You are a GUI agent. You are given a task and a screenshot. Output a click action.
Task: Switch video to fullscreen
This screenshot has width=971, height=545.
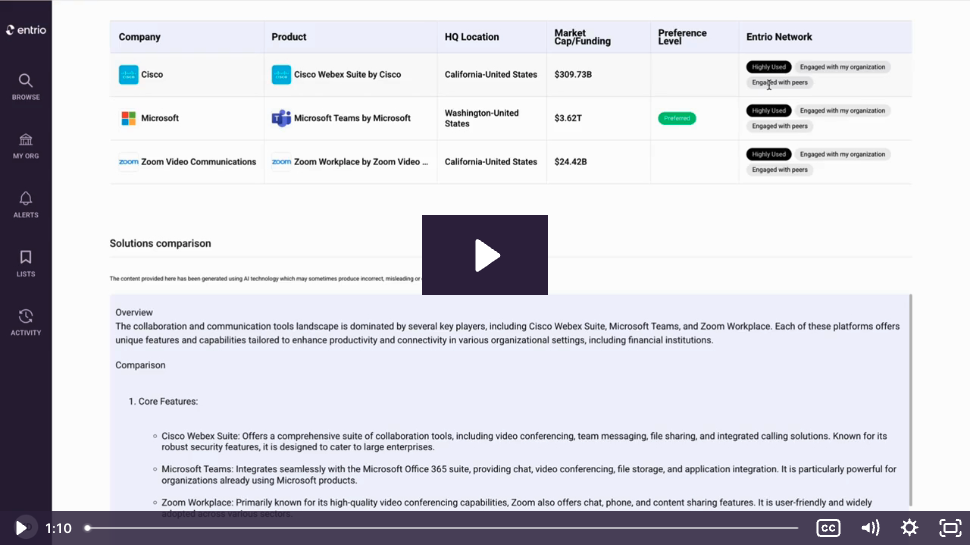(x=950, y=528)
